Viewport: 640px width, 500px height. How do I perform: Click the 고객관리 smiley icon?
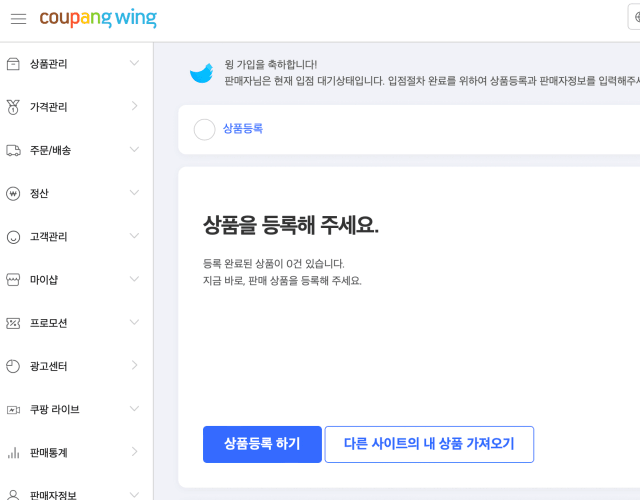point(13,237)
